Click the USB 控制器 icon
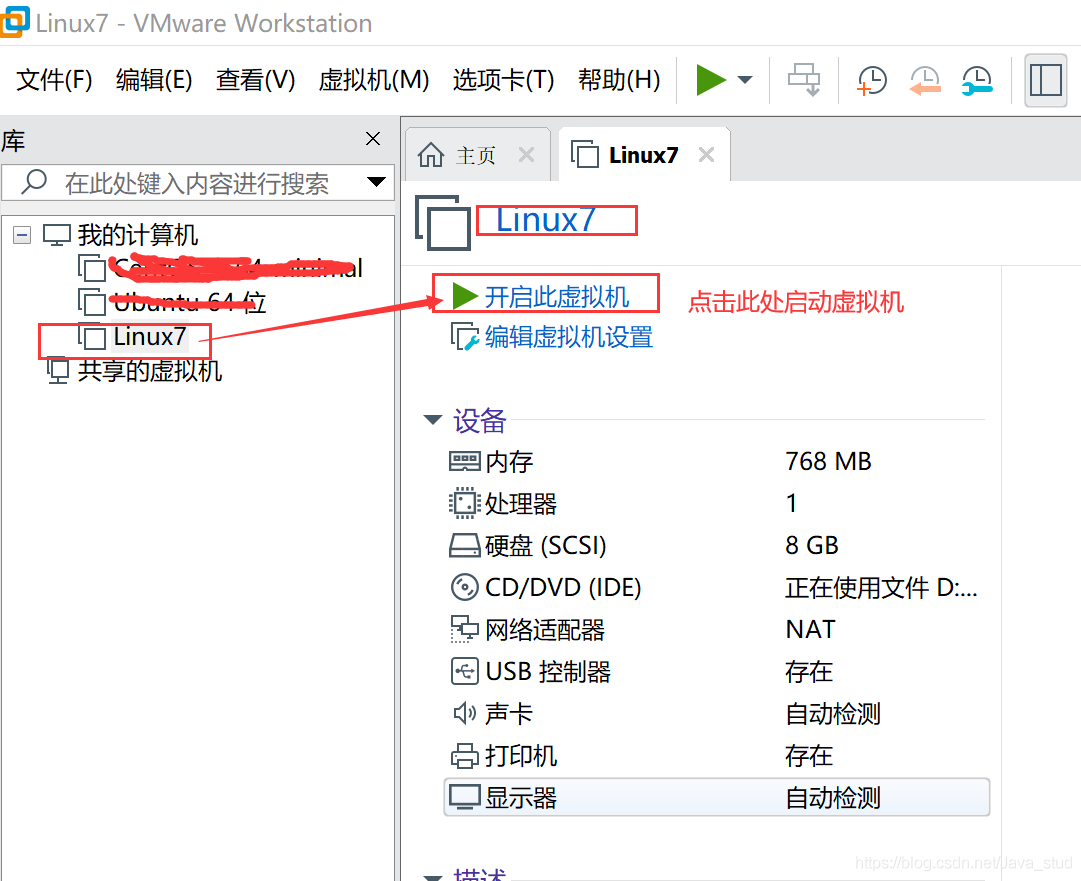The height and width of the screenshot is (881, 1081). point(465,671)
